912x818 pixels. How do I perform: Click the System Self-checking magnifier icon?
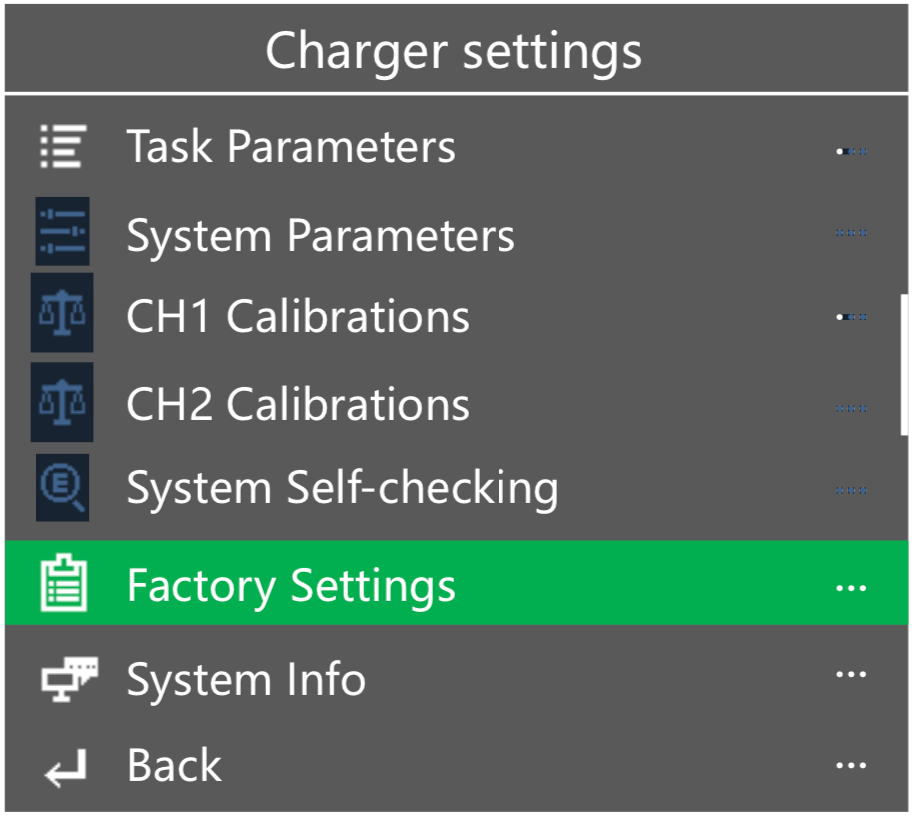pos(62,488)
